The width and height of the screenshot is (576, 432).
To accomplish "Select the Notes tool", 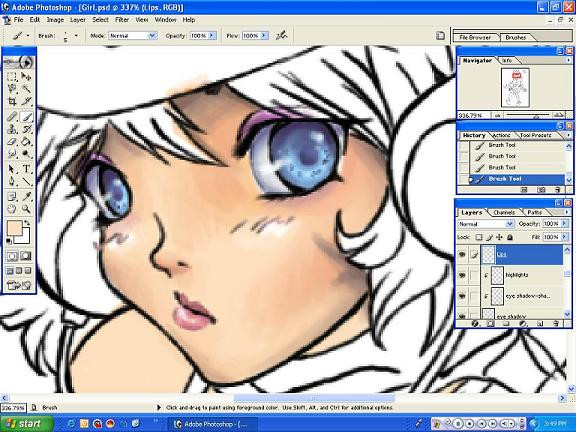I will click(x=12, y=197).
